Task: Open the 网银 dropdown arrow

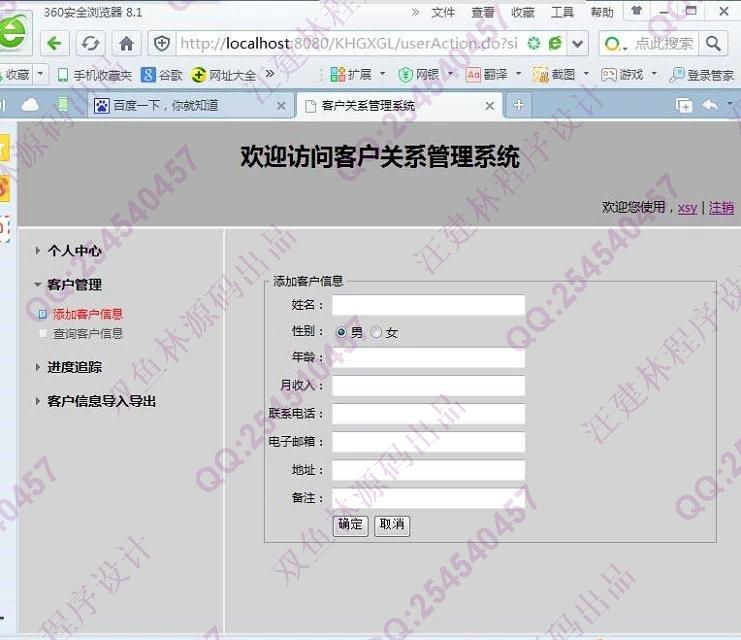Action: pos(450,74)
